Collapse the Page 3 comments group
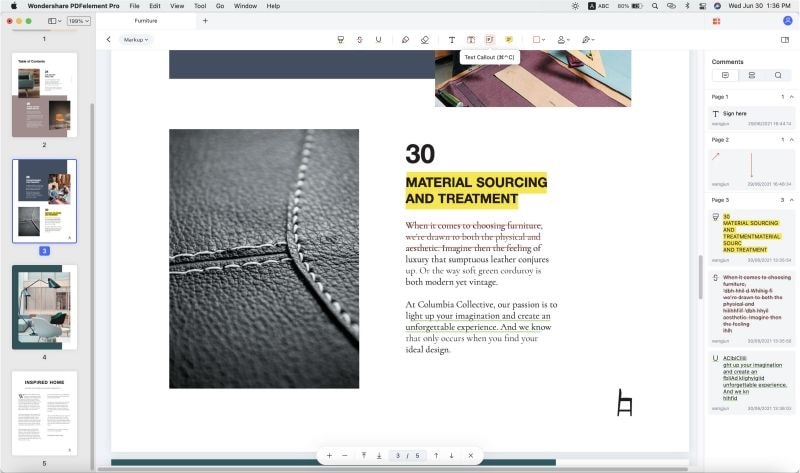The height and width of the screenshot is (473, 800). click(791, 200)
